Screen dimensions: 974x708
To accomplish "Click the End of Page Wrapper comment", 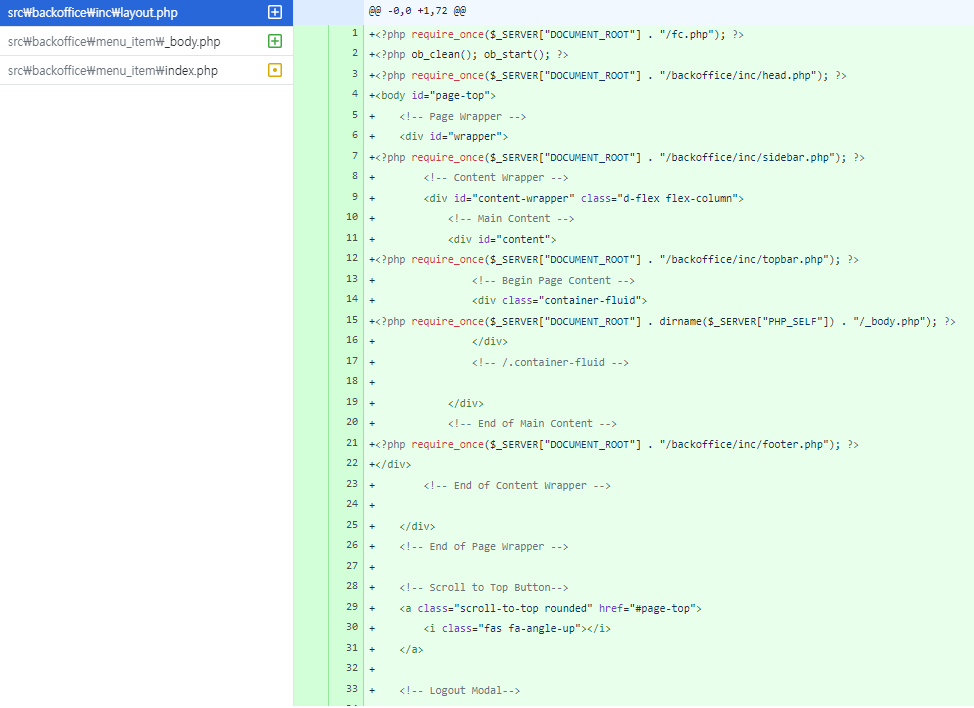I will click(484, 547).
